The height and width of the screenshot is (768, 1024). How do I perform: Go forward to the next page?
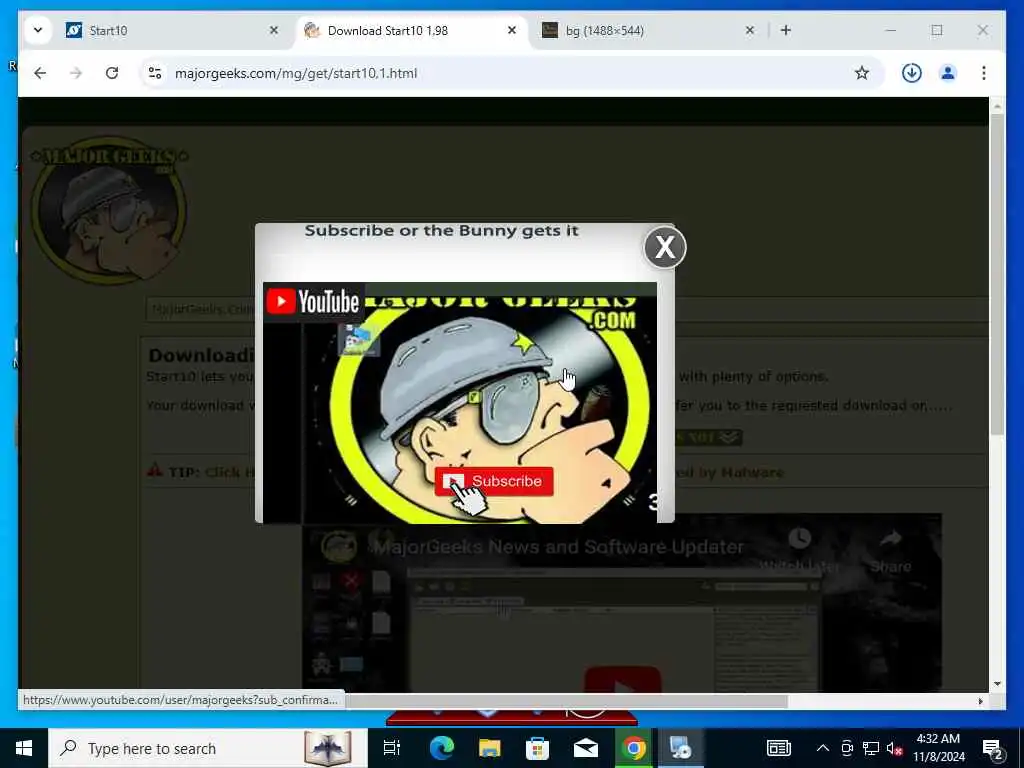click(x=76, y=73)
